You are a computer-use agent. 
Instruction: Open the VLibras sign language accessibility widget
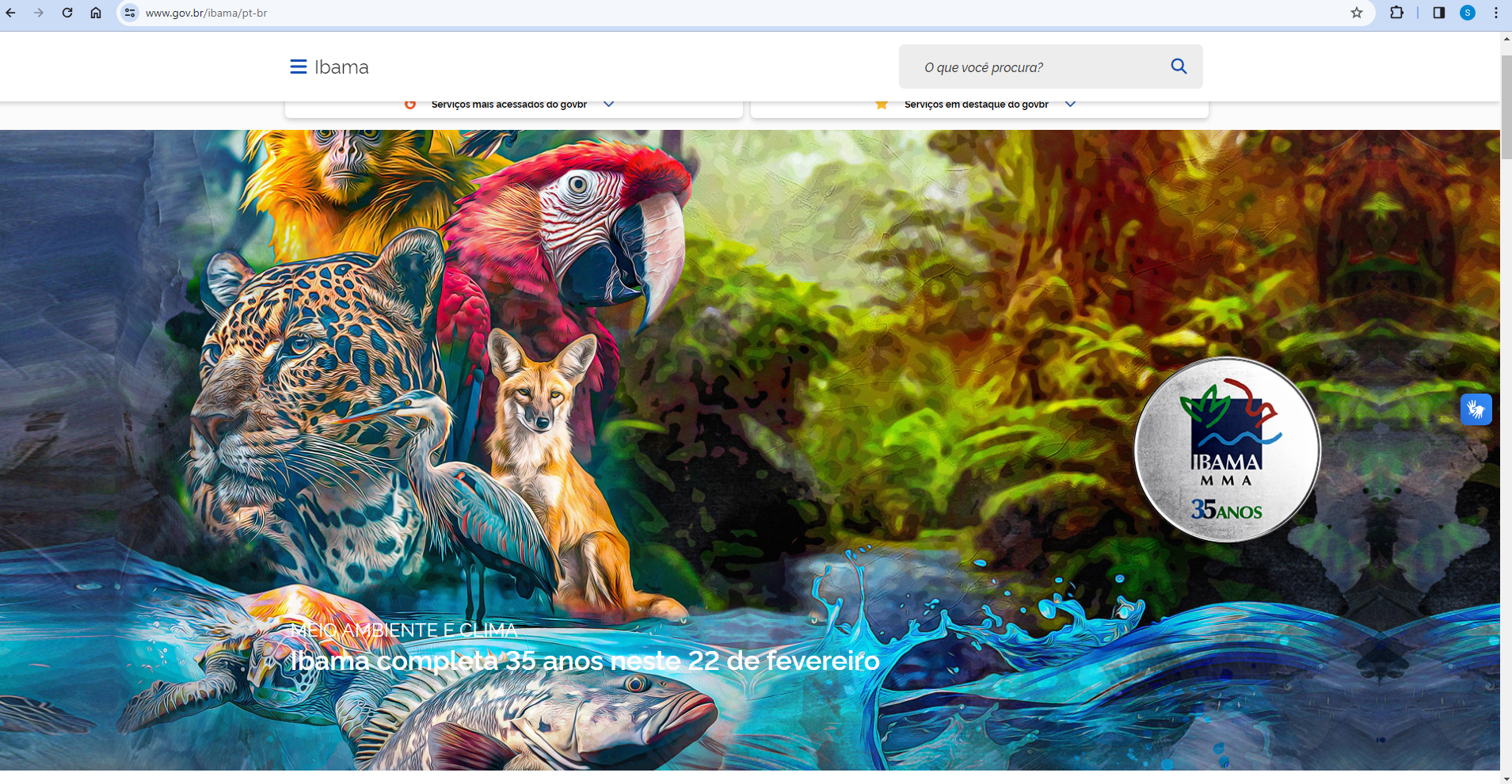point(1476,409)
